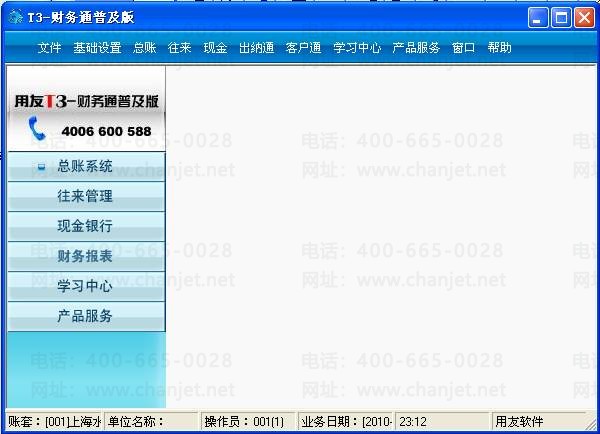Click the 操作员：001(1) status entry

248,421
